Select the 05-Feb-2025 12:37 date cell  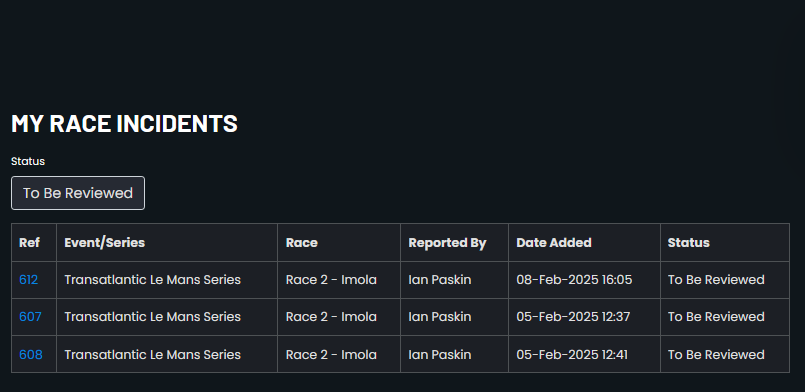(573, 317)
